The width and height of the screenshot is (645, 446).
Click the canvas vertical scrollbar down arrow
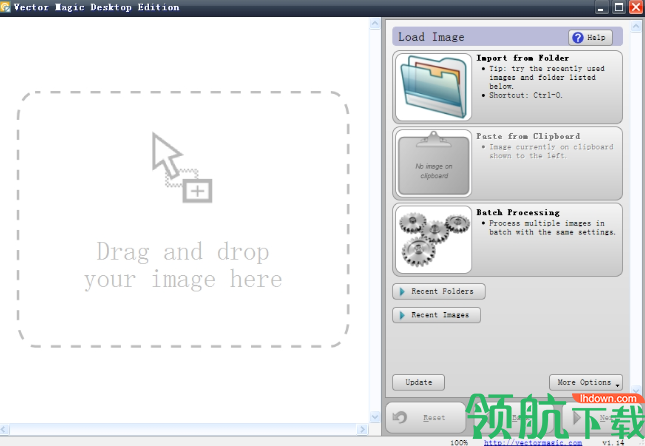tap(375, 417)
